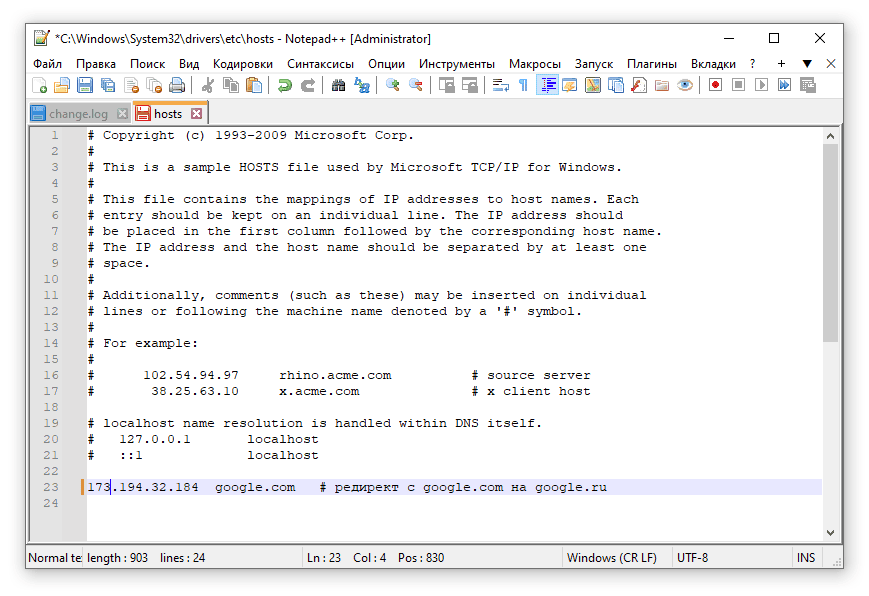Click the Playback macro icon
This screenshot has width=869, height=596.
coord(761,85)
